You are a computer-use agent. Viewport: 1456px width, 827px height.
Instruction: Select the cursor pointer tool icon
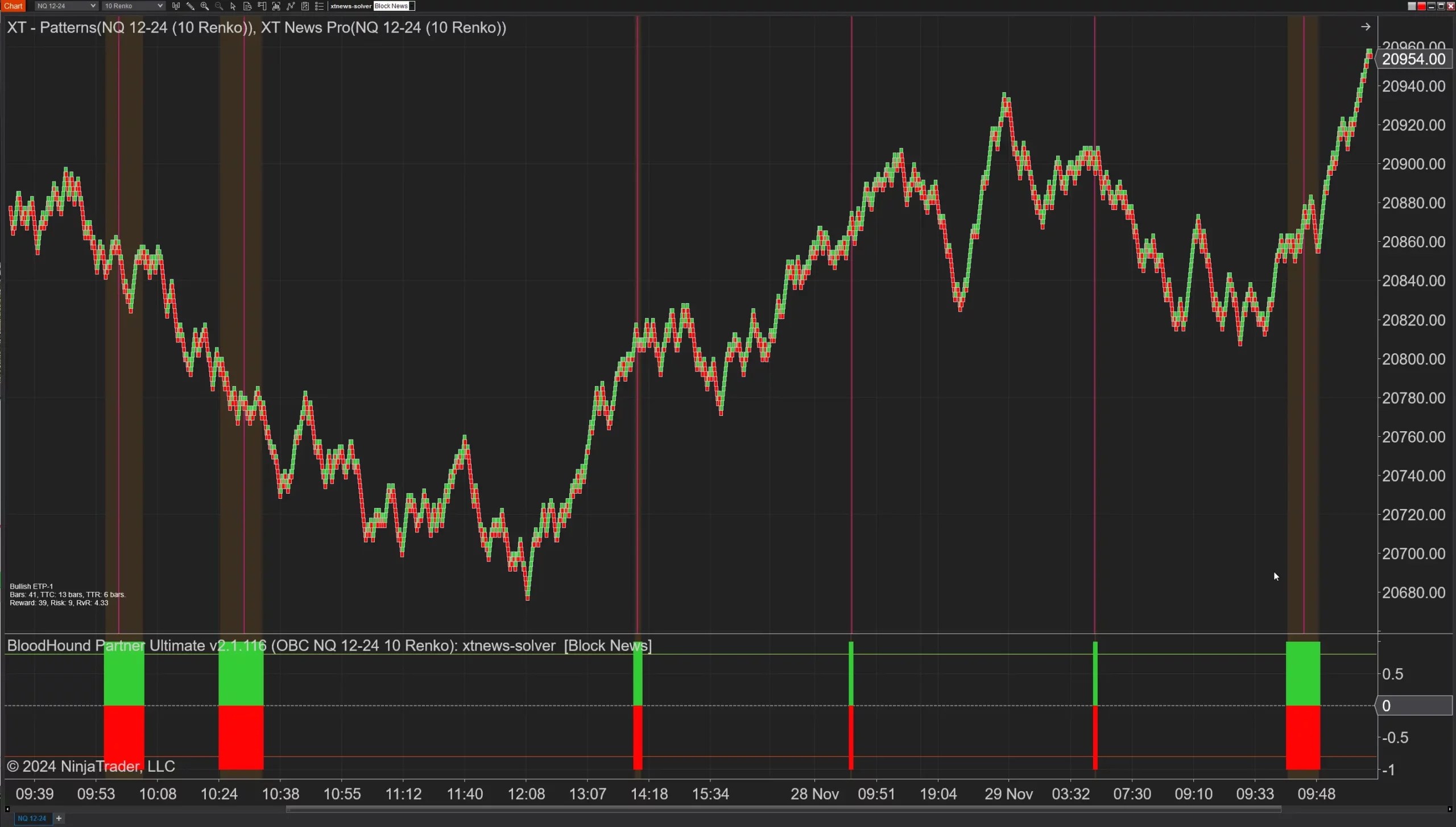pos(233,6)
